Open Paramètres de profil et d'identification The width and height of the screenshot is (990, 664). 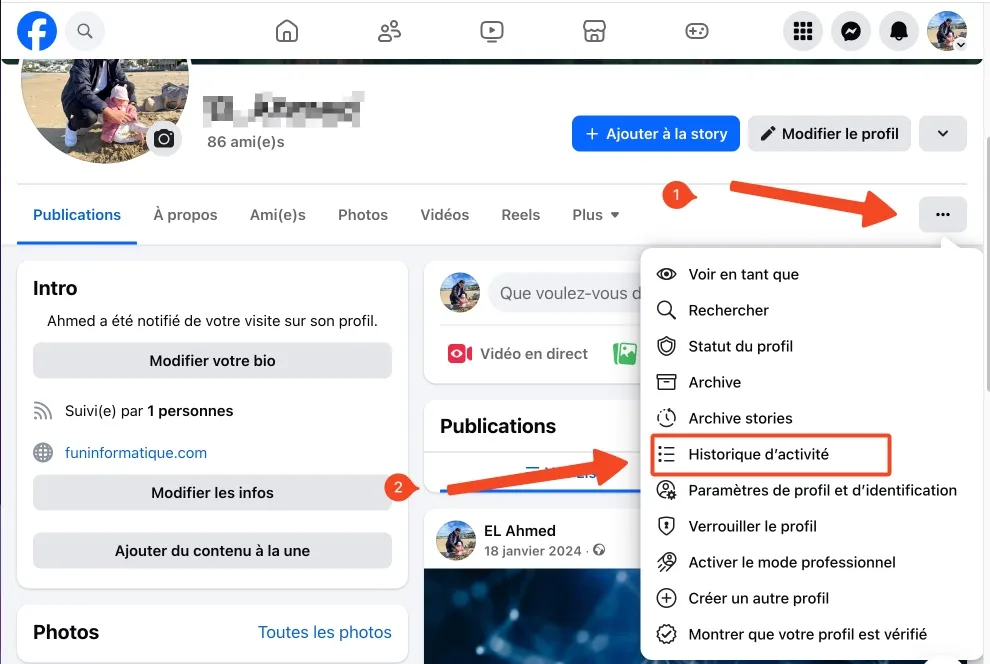point(811,490)
